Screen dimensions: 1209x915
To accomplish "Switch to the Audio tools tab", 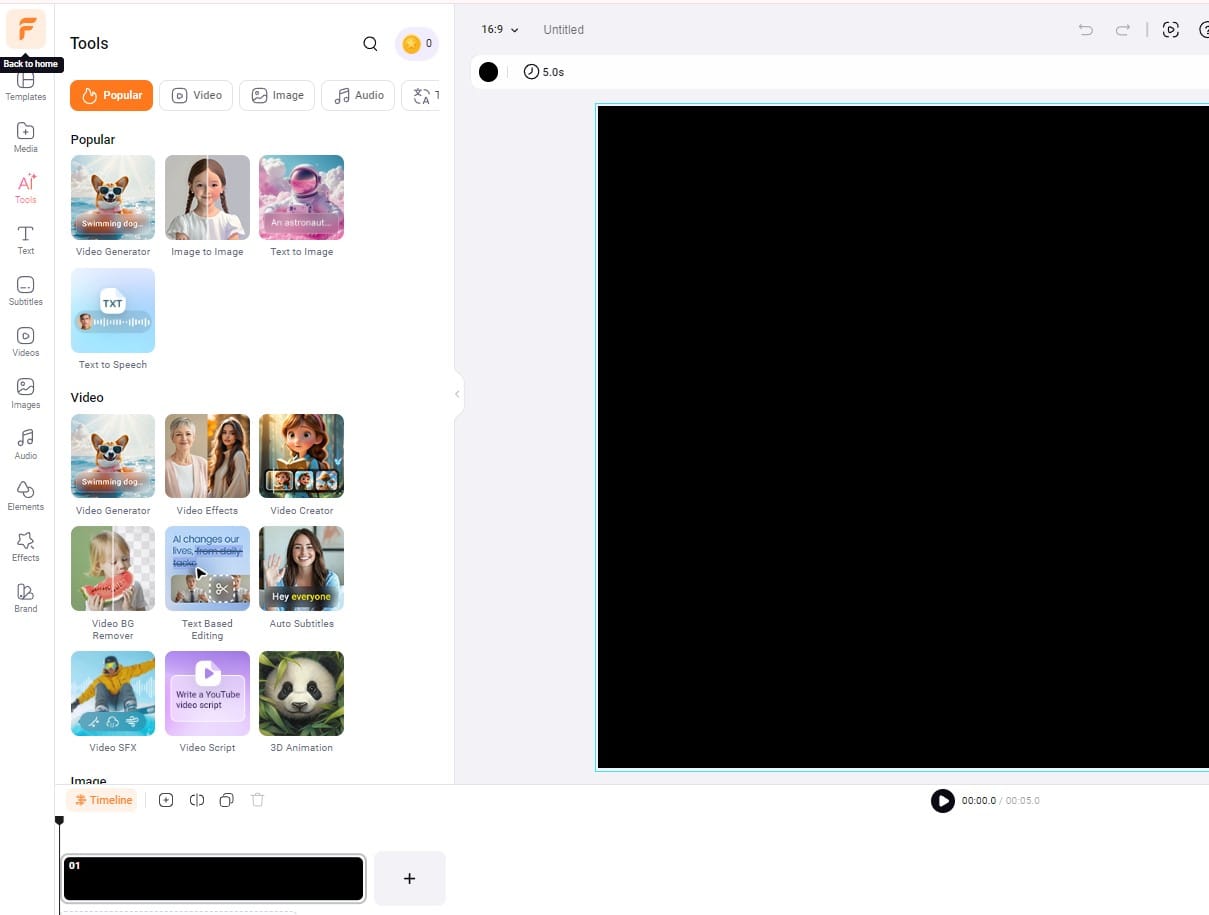I will tap(358, 95).
